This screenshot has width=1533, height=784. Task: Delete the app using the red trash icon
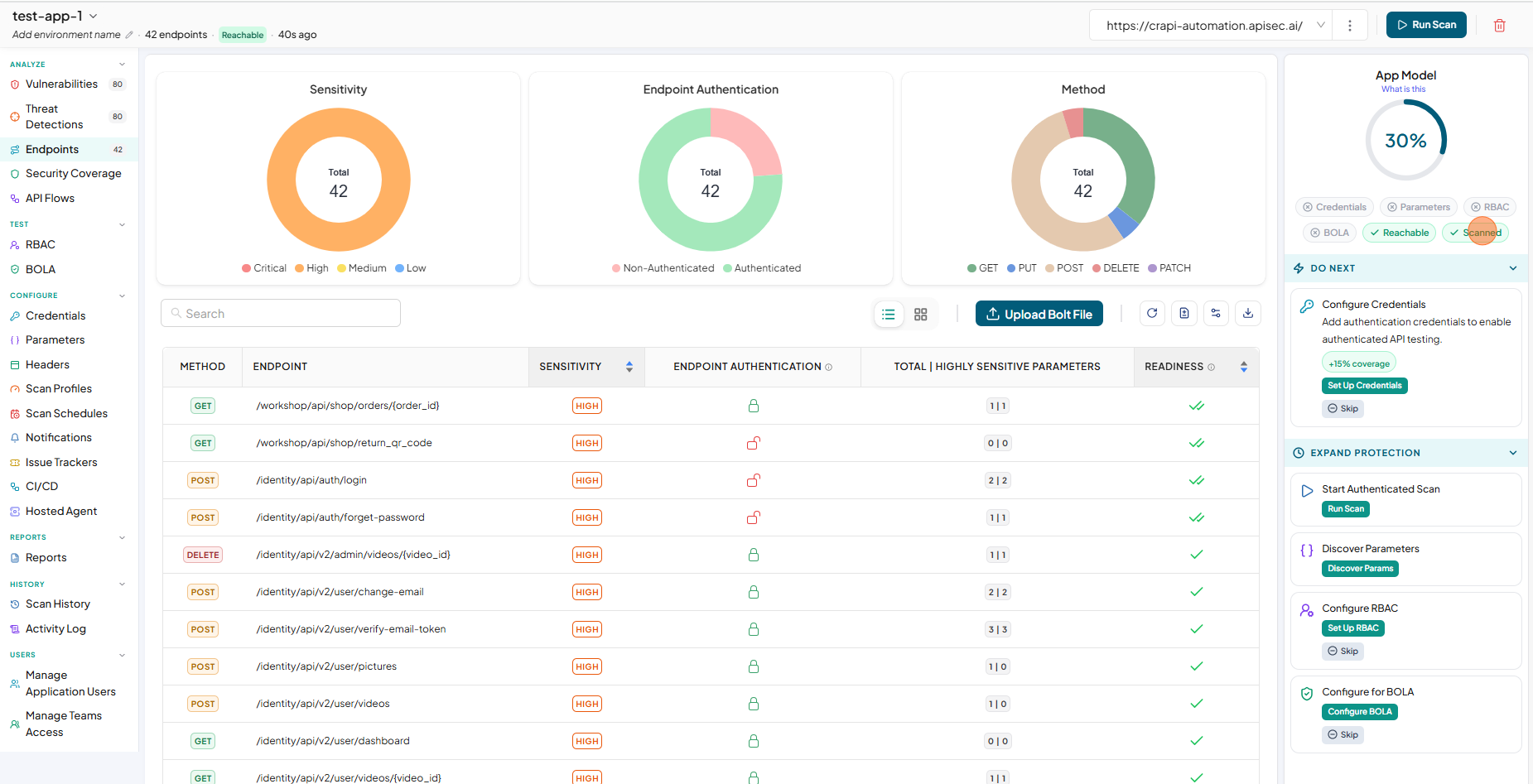point(1499,26)
